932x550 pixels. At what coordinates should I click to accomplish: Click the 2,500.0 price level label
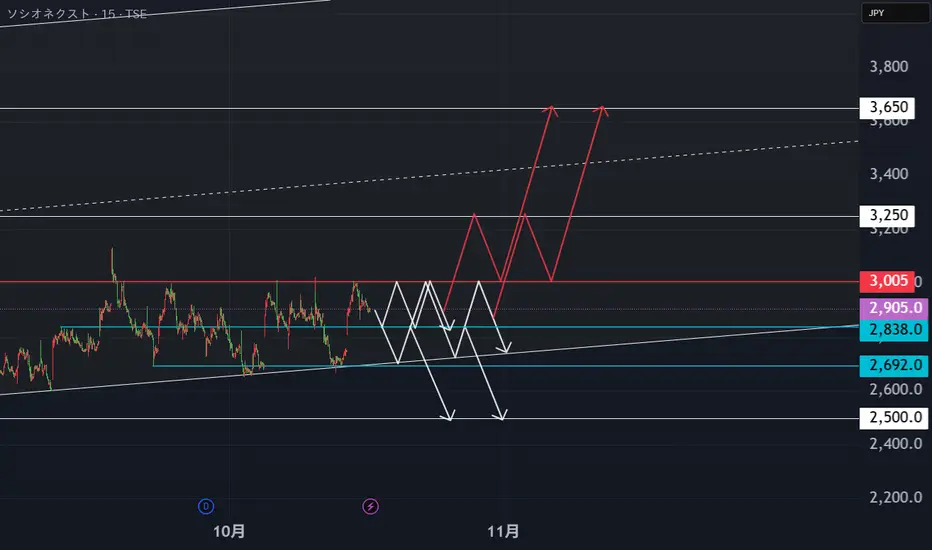pos(894,418)
